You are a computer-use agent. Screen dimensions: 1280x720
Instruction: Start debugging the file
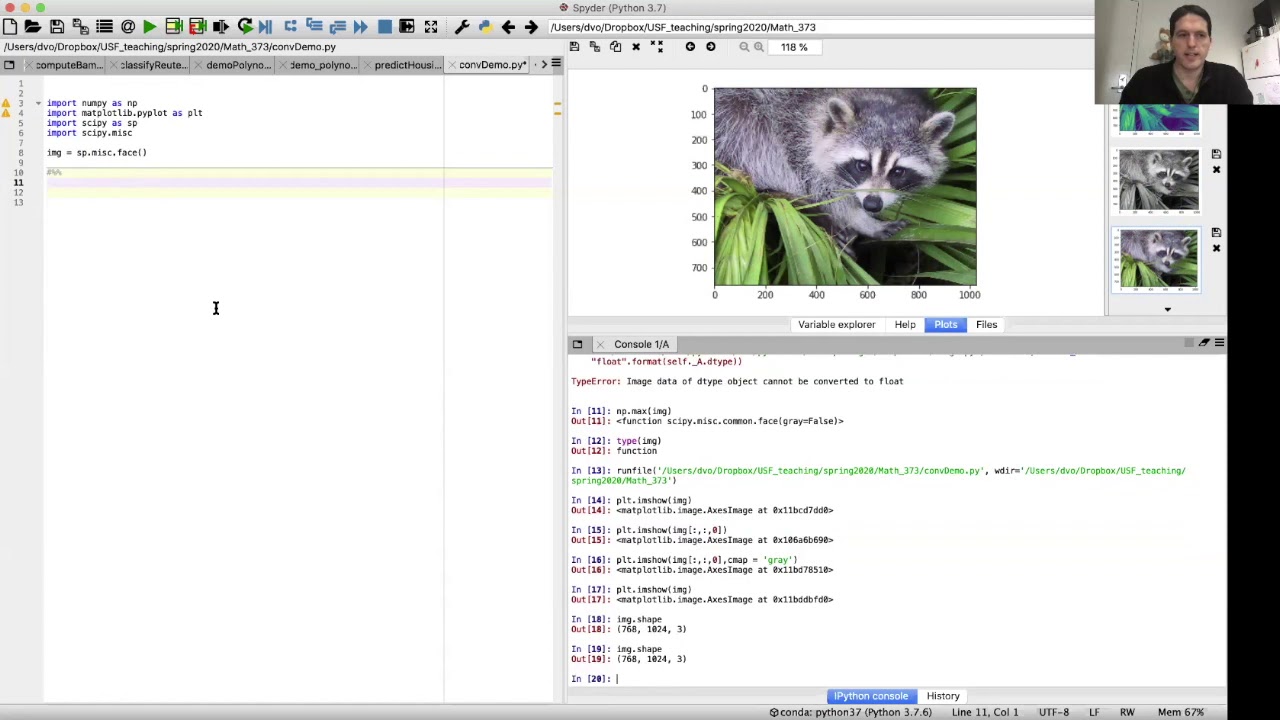[x=265, y=27]
